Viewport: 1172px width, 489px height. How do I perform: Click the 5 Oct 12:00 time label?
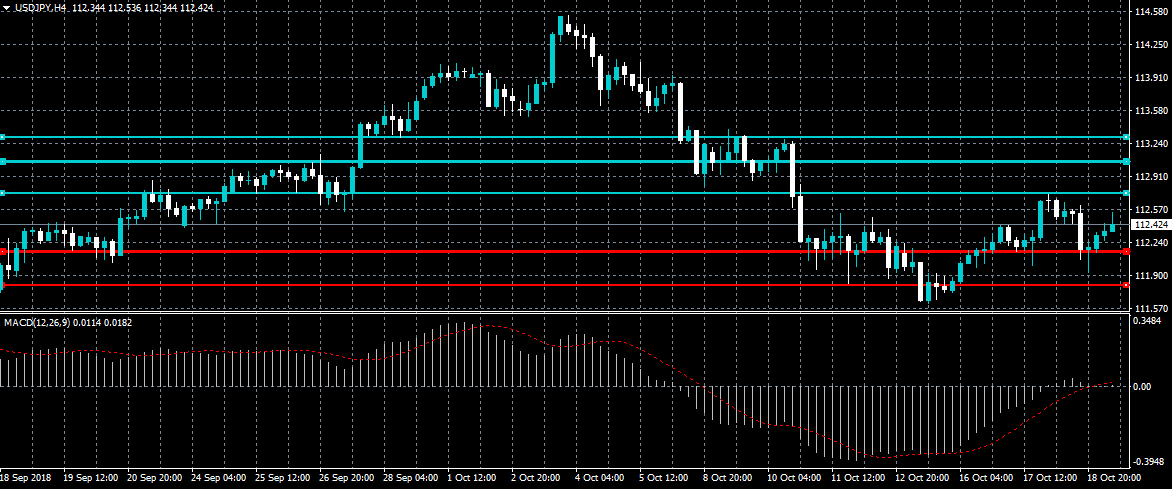(x=664, y=477)
